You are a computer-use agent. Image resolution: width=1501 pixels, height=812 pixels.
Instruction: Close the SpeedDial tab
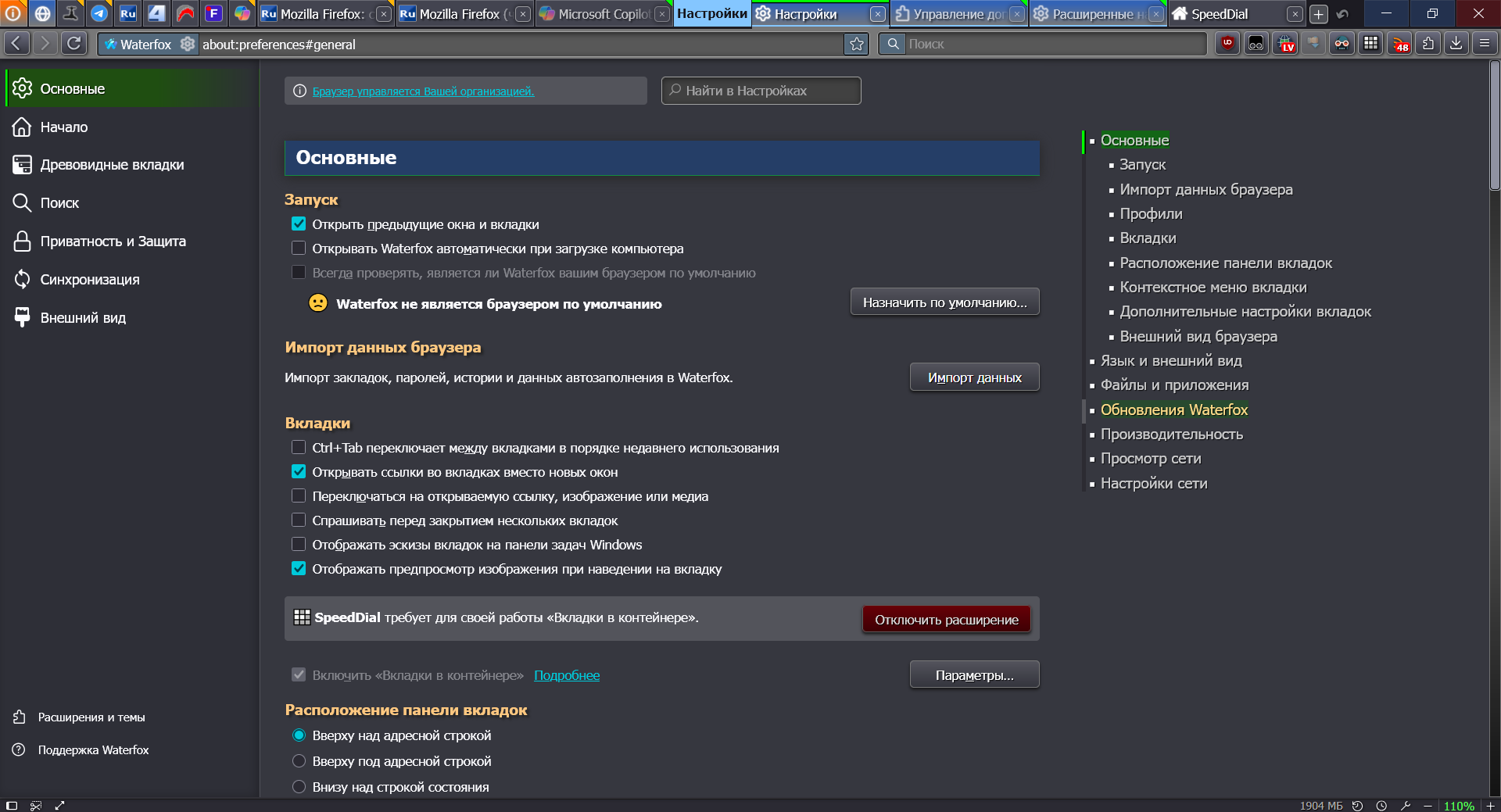point(1295,14)
